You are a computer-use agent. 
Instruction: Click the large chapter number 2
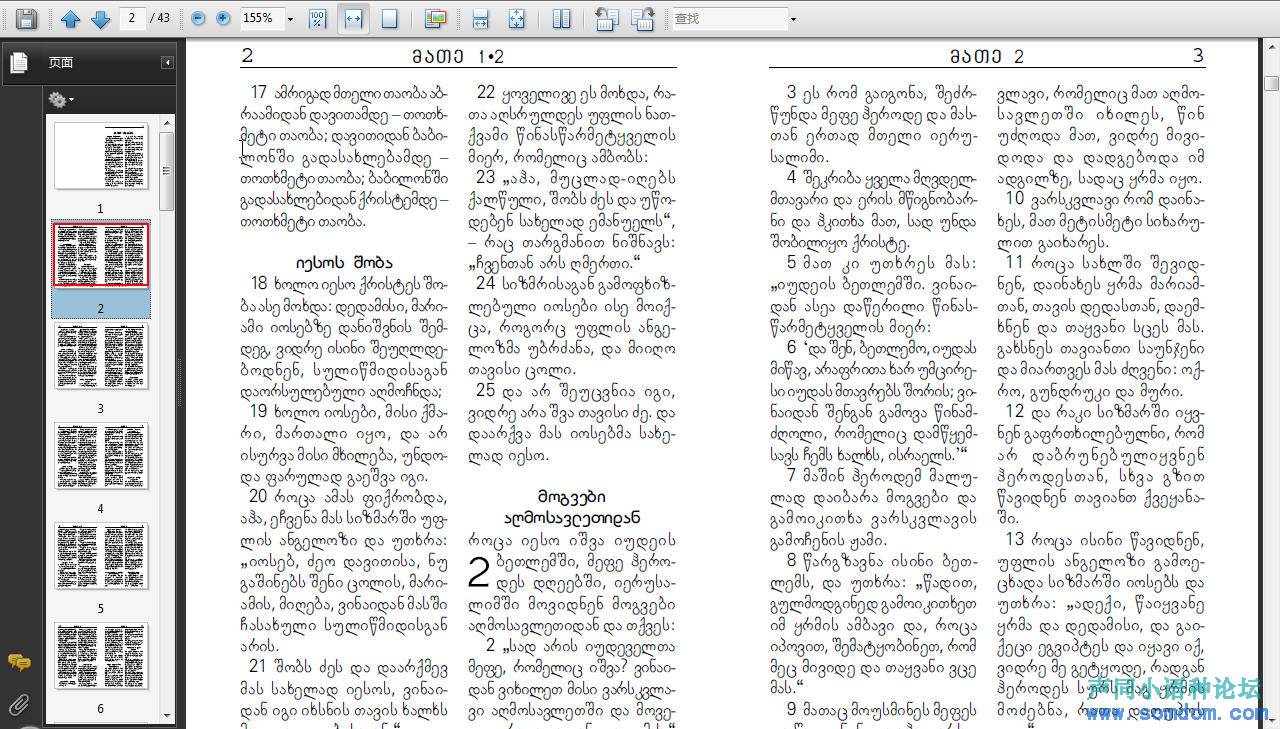(479, 573)
